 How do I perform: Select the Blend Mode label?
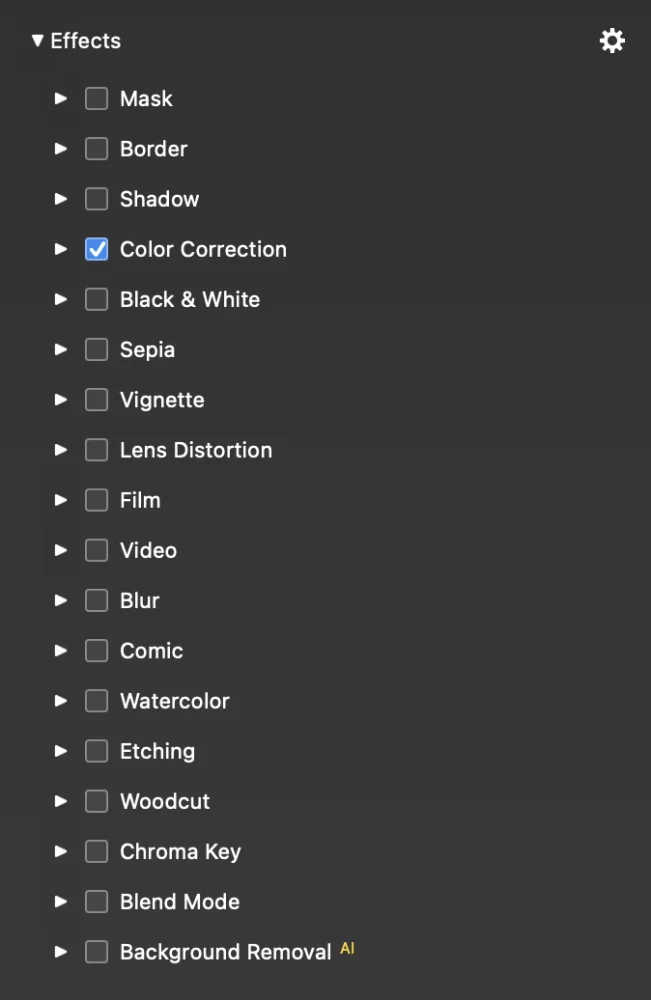(180, 902)
